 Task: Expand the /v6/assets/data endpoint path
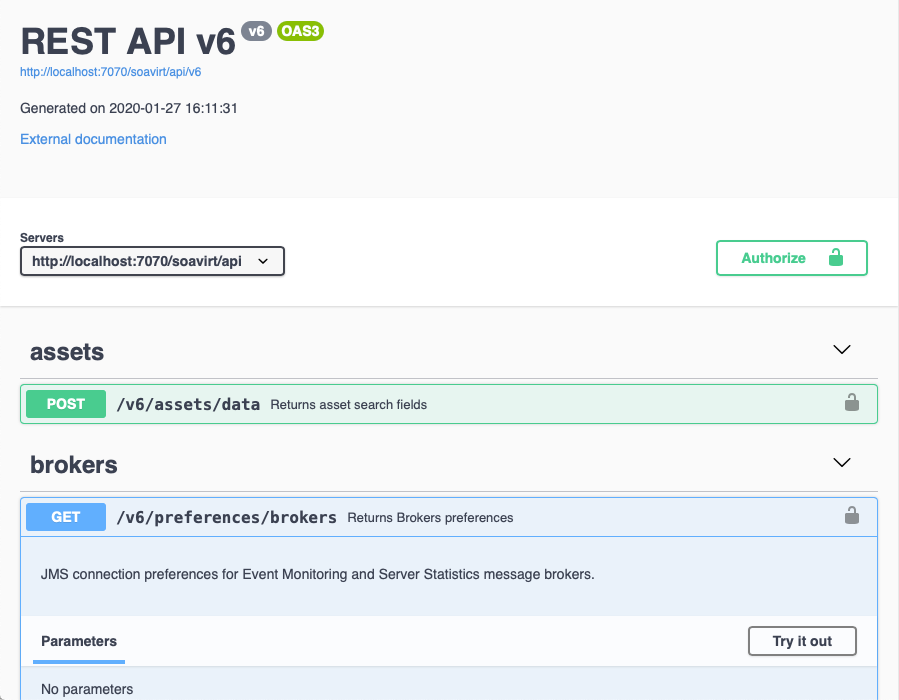tap(188, 405)
